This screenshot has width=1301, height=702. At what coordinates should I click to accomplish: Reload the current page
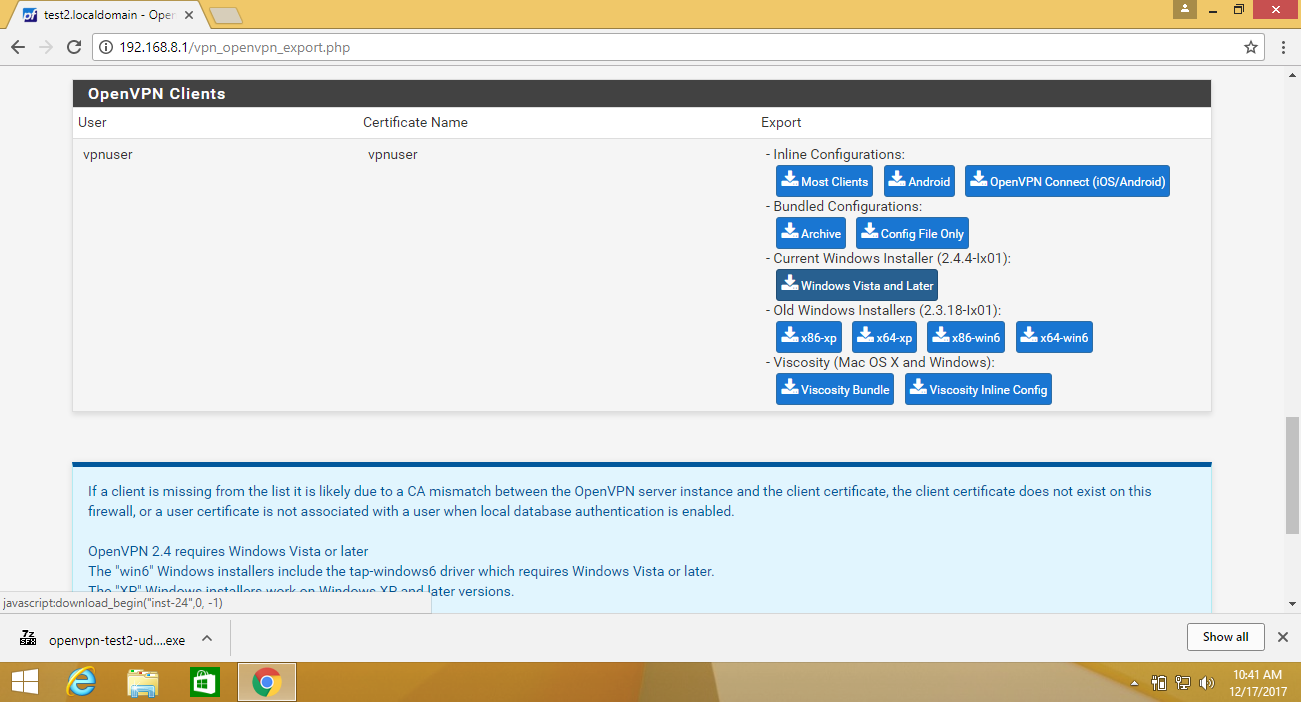click(74, 47)
